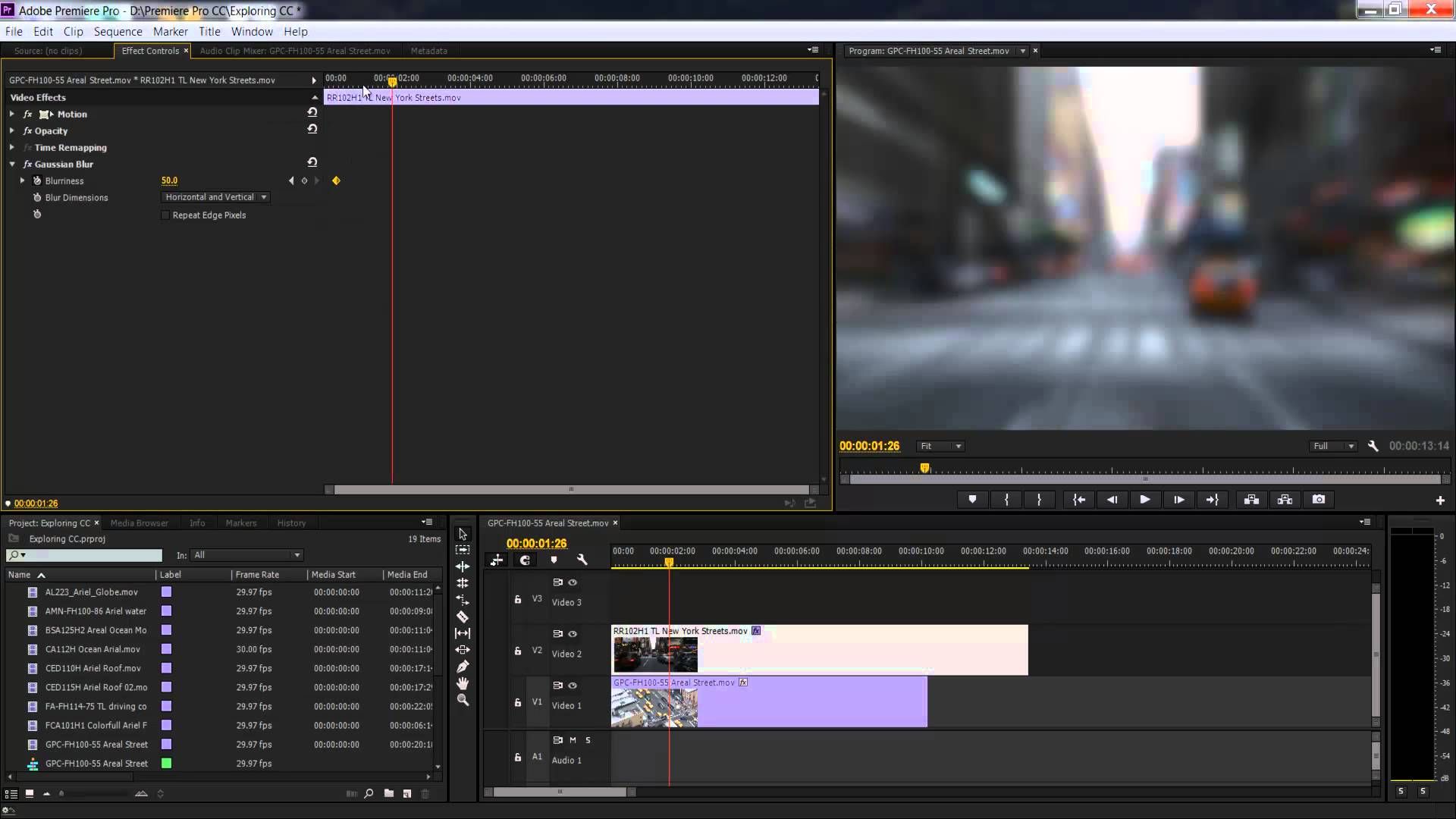Click the Export Frame camera icon
Viewport: 1456px width, 819px height.
tap(1319, 500)
